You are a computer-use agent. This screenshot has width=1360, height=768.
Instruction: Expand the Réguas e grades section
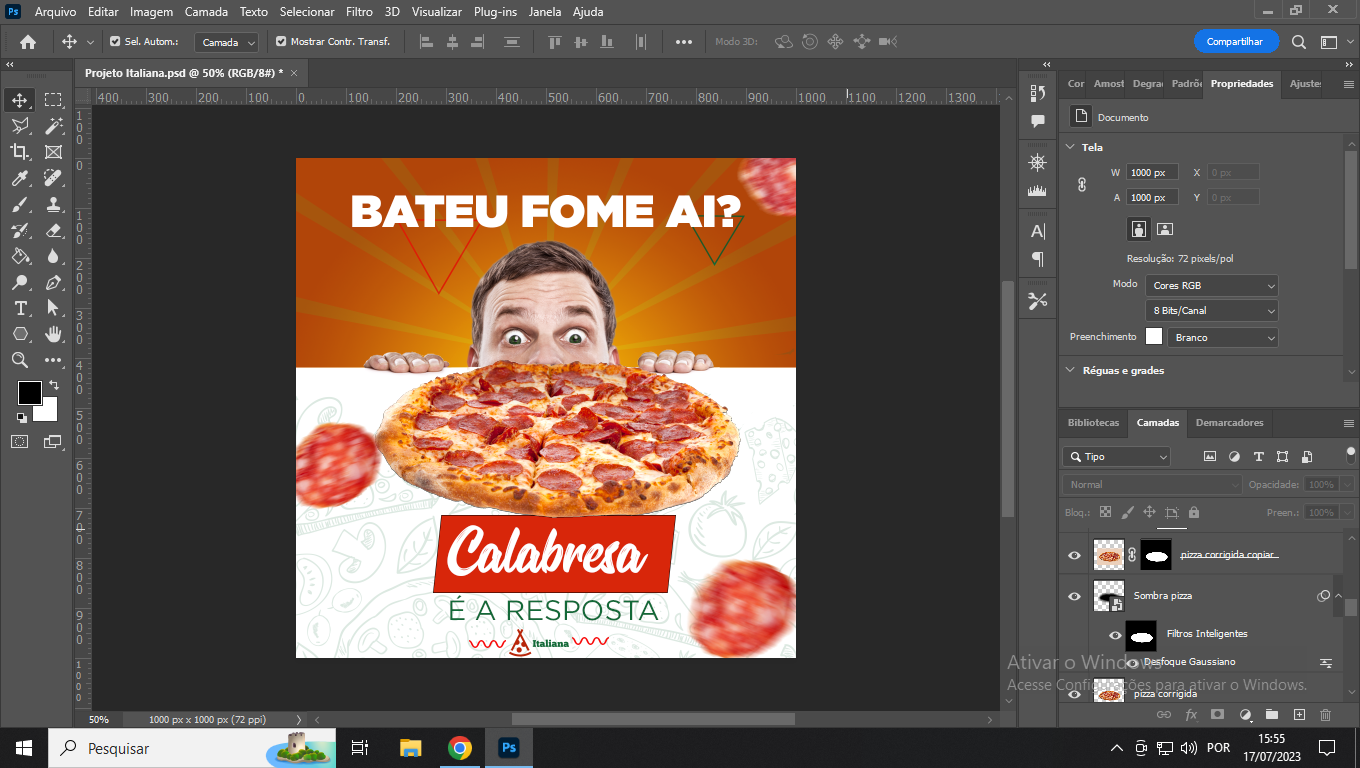(1070, 370)
